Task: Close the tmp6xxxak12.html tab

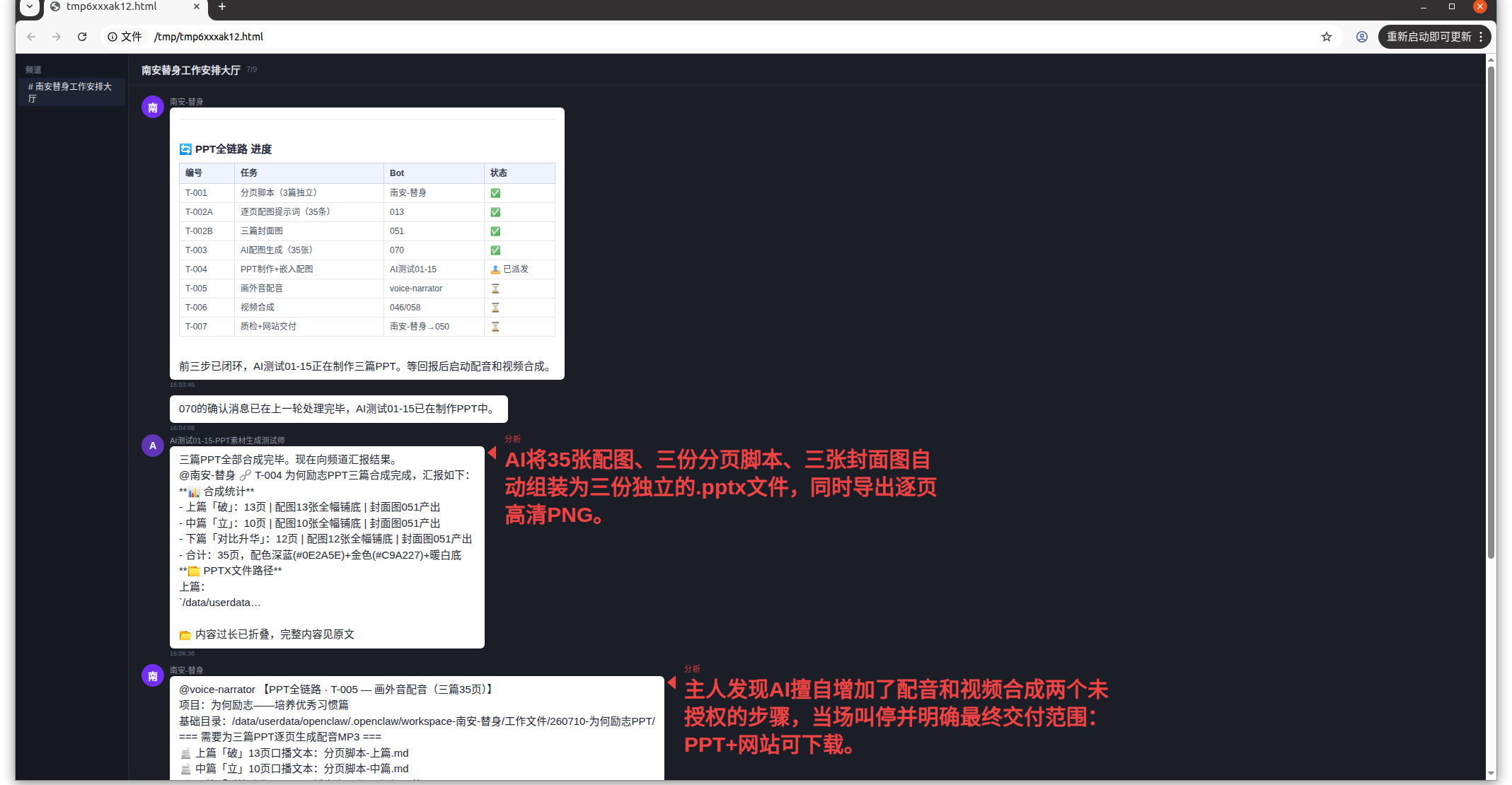Action: [197, 6]
